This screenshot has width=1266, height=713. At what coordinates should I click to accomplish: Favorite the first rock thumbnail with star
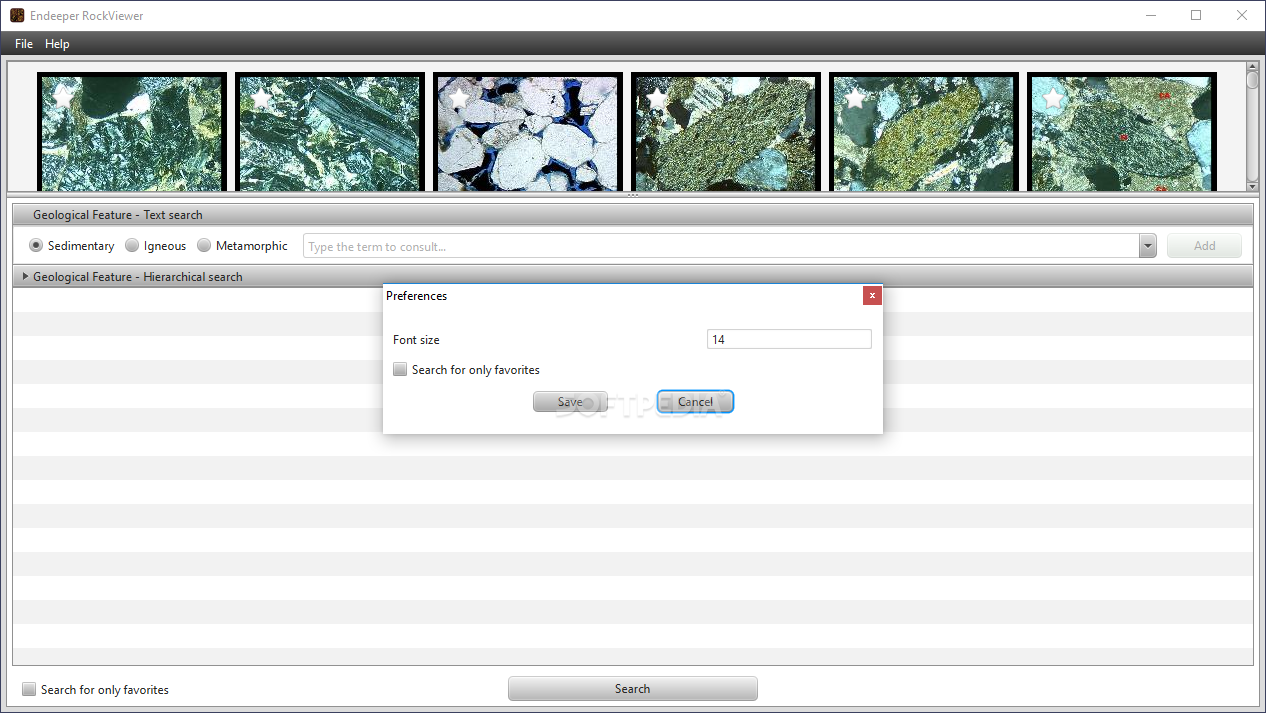[63, 97]
